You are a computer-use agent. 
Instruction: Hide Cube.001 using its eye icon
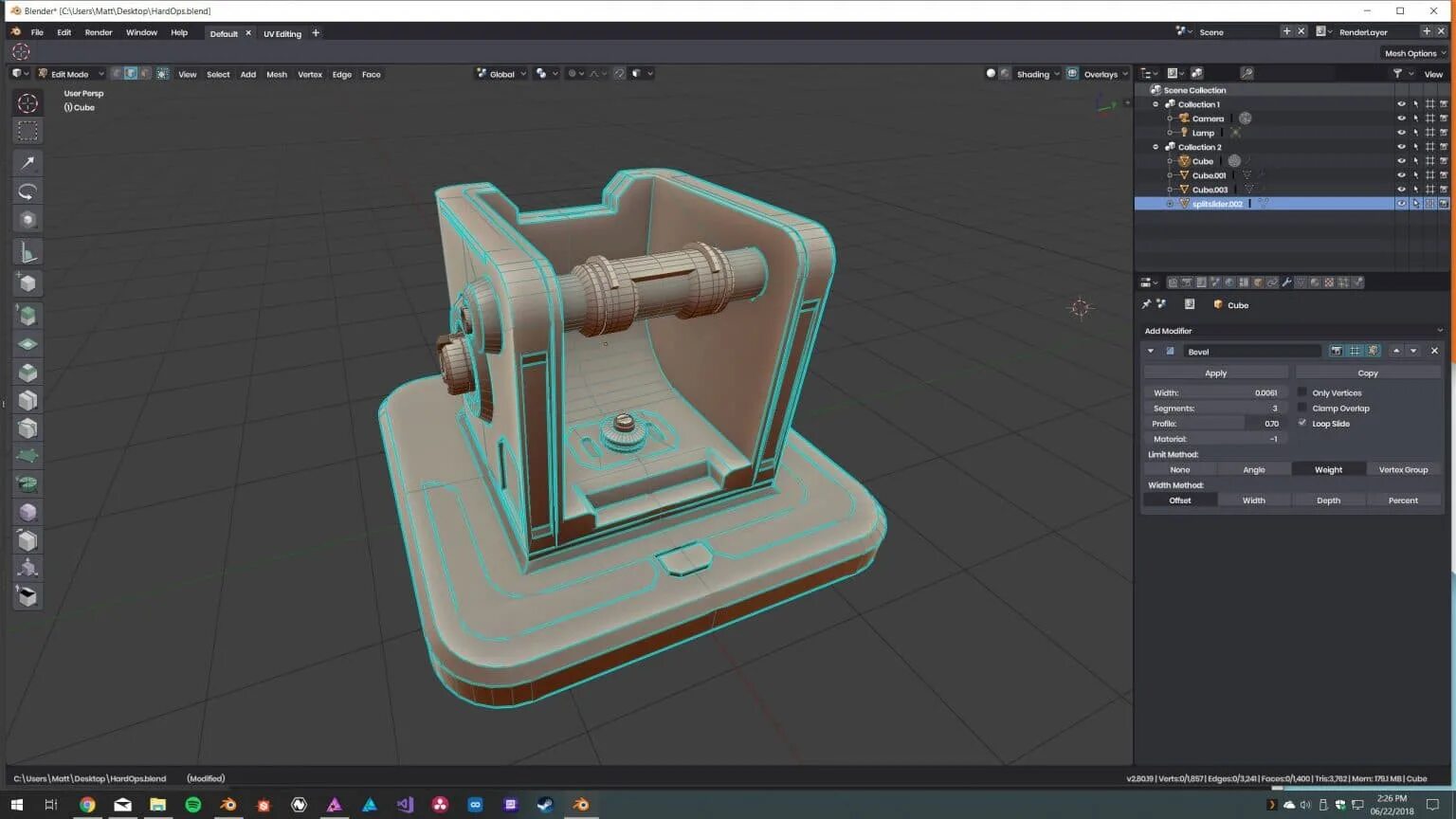(1401, 175)
